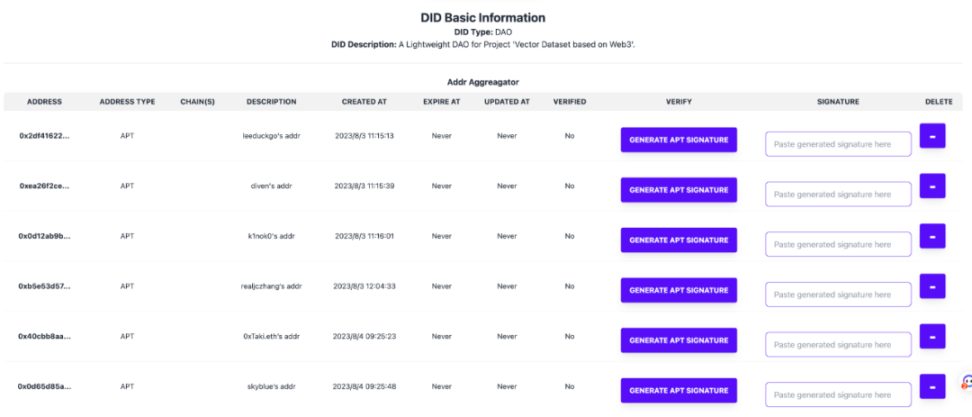
Task: Delete the diven's addr row
Action: (x=932, y=185)
